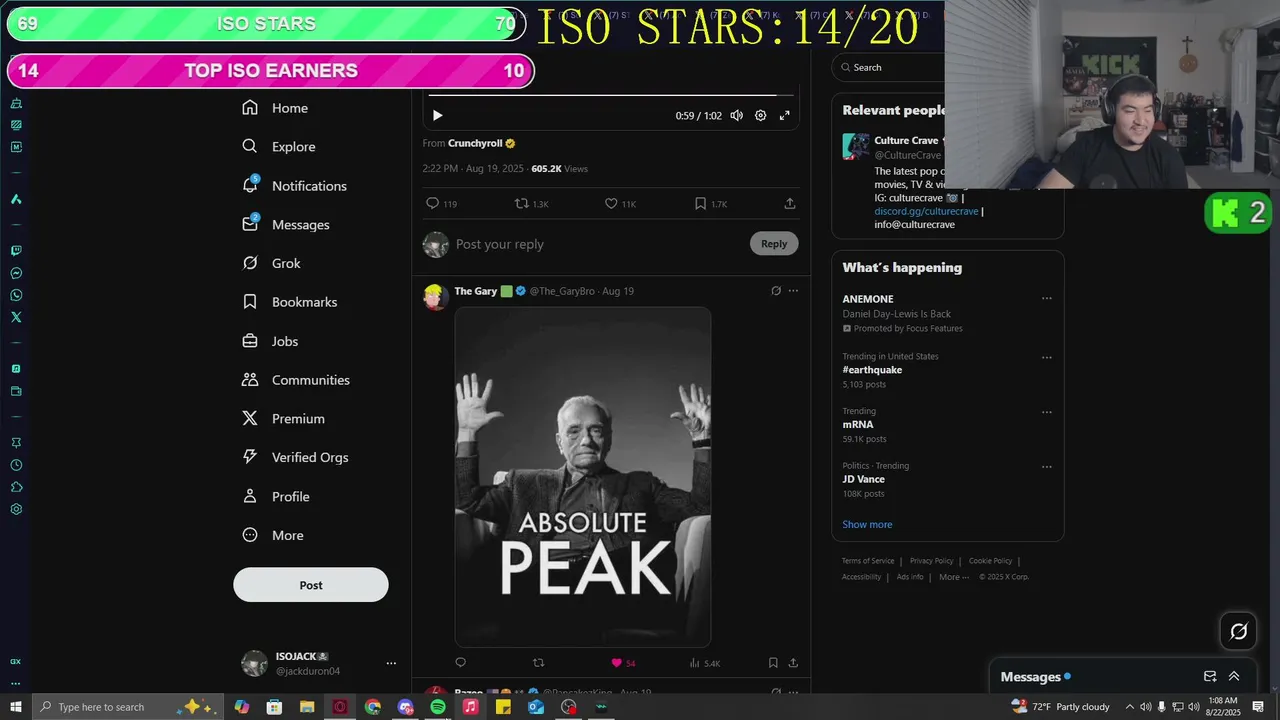Expand the Messages drawer
The height and width of the screenshot is (720, 1280).
[x=1234, y=677]
